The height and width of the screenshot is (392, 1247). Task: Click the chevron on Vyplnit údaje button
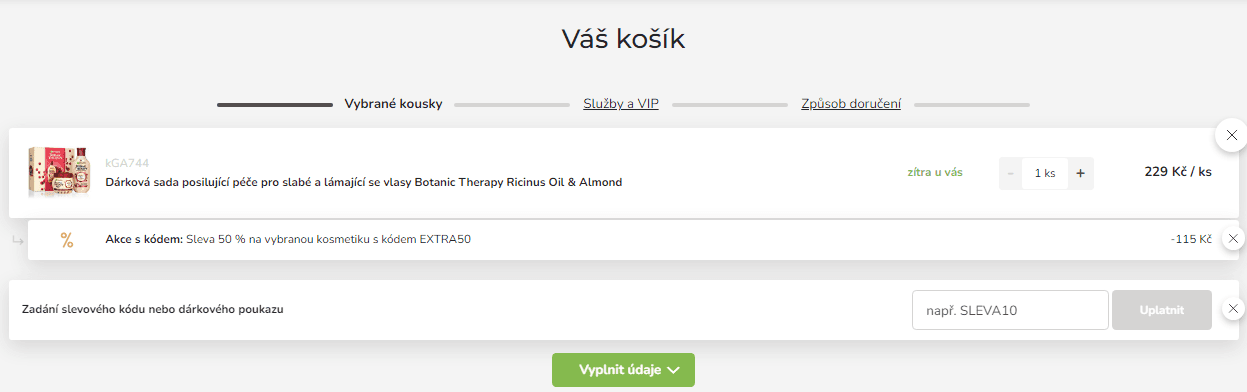pos(673,370)
